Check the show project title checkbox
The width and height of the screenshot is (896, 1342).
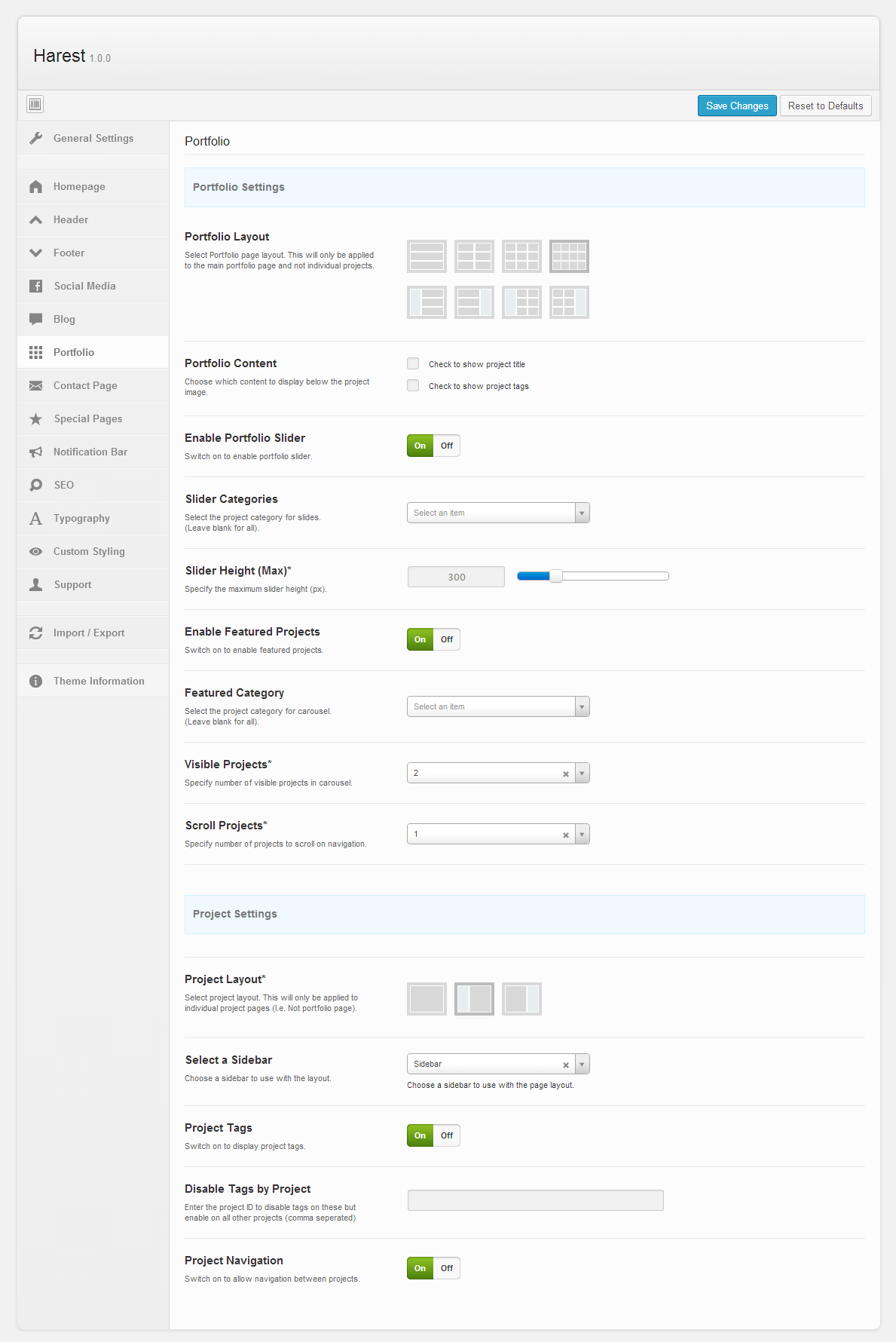tap(413, 364)
